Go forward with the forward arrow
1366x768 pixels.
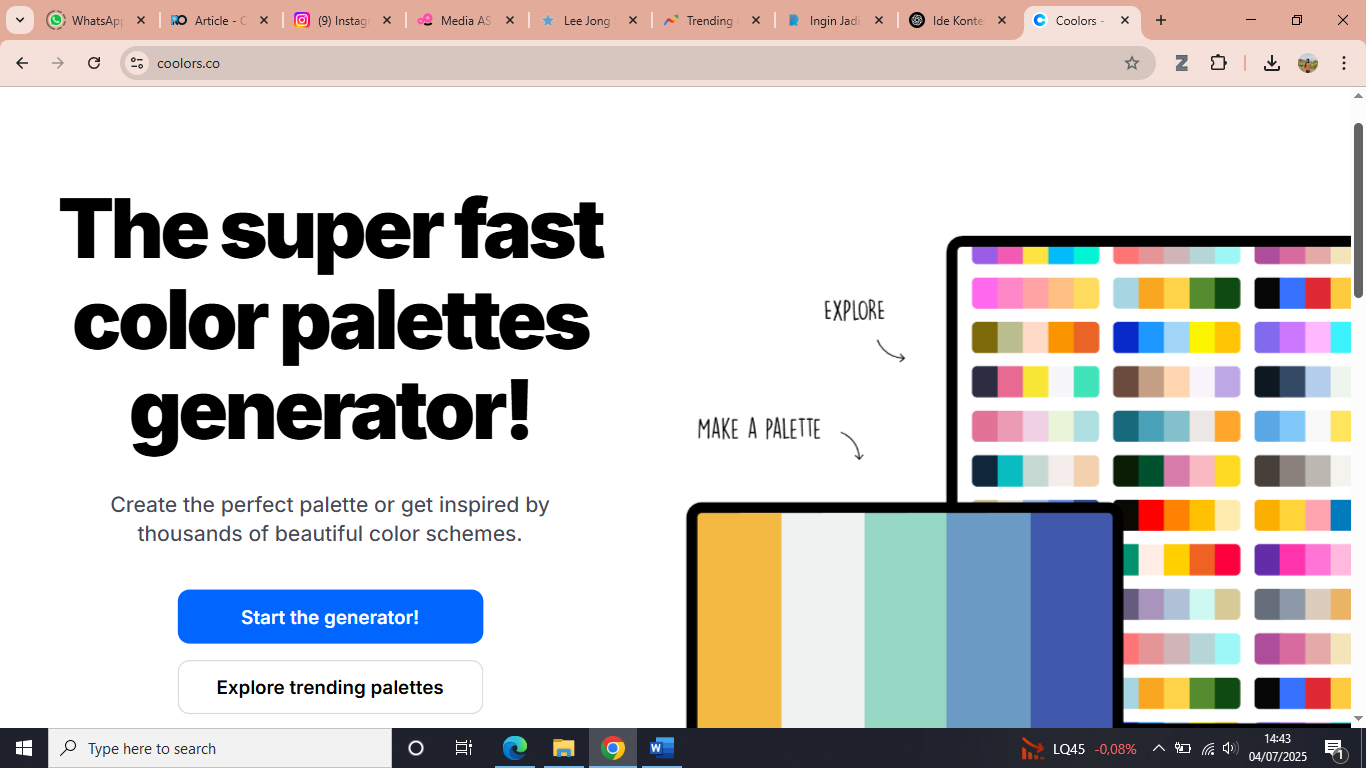58,63
